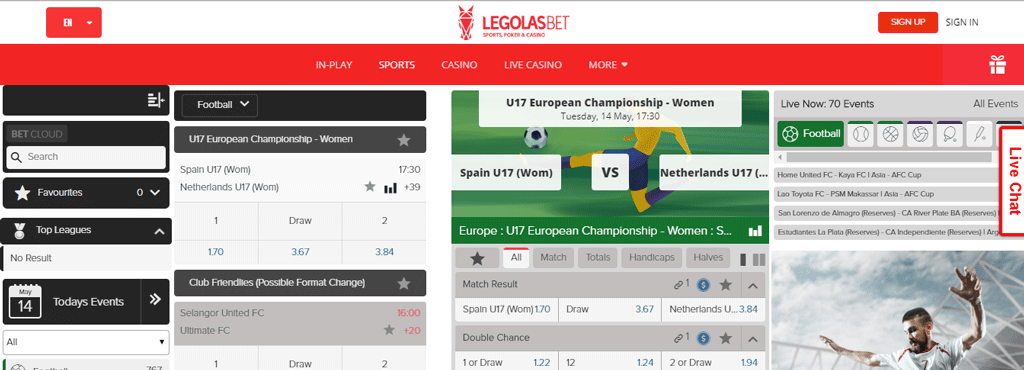The image size is (1024, 370).
Task: Favourite the U17 European Championship - Women league
Action: point(404,140)
